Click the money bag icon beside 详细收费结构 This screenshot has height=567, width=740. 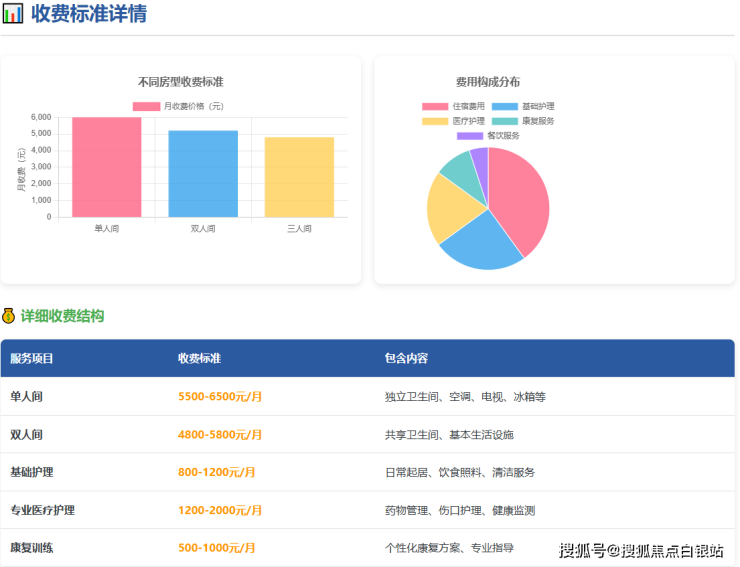click(x=9, y=316)
